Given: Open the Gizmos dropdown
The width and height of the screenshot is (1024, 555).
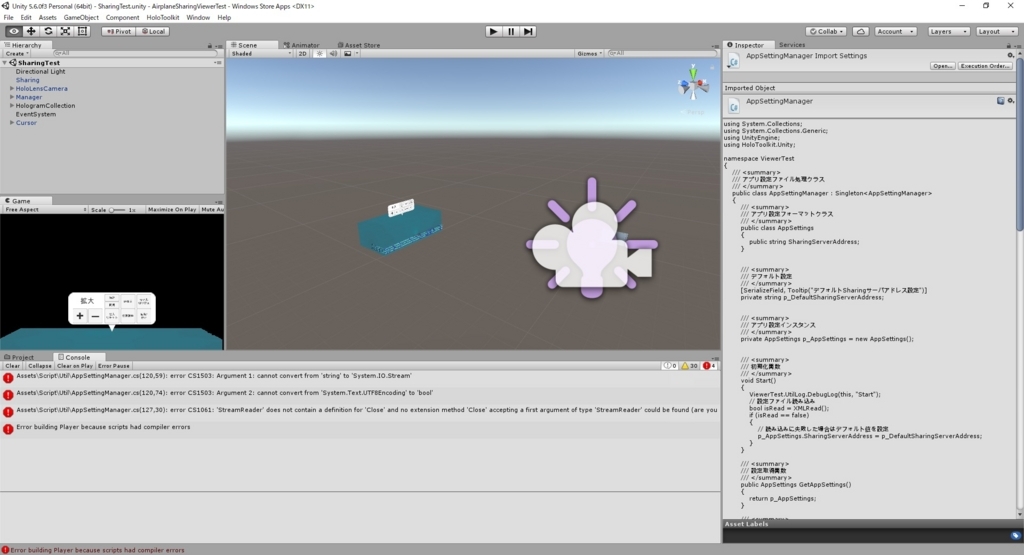Looking at the screenshot, I should [589, 54].
